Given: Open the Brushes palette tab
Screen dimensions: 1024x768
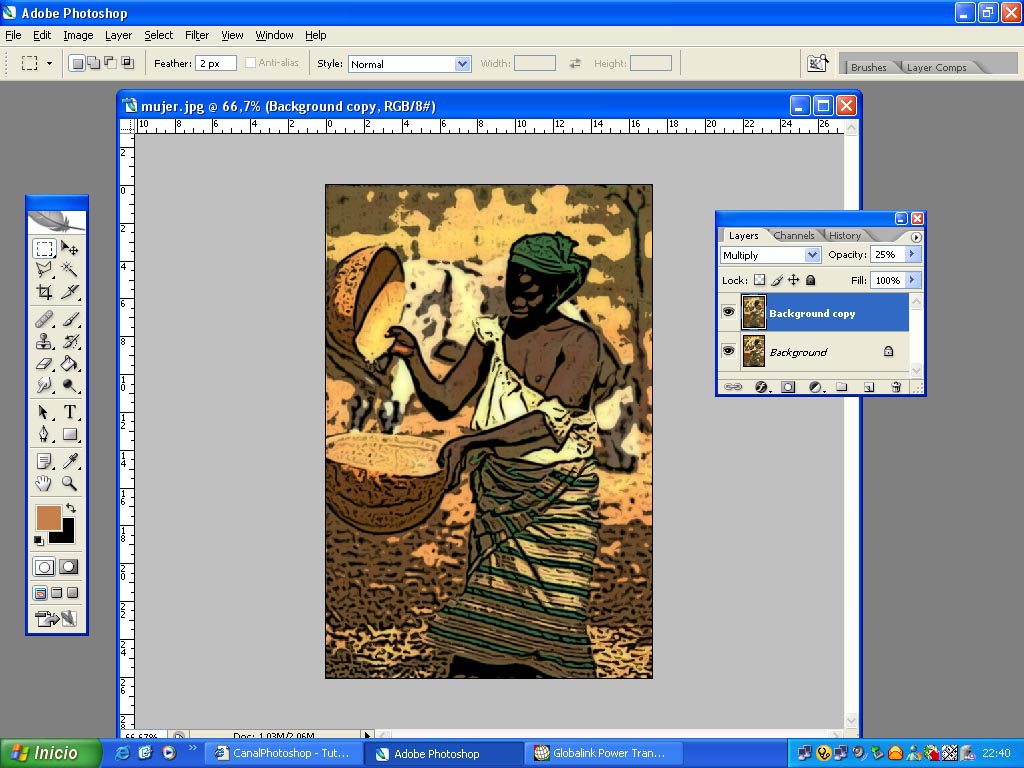Looking at the screenshot, I should [x=869, y=67].
